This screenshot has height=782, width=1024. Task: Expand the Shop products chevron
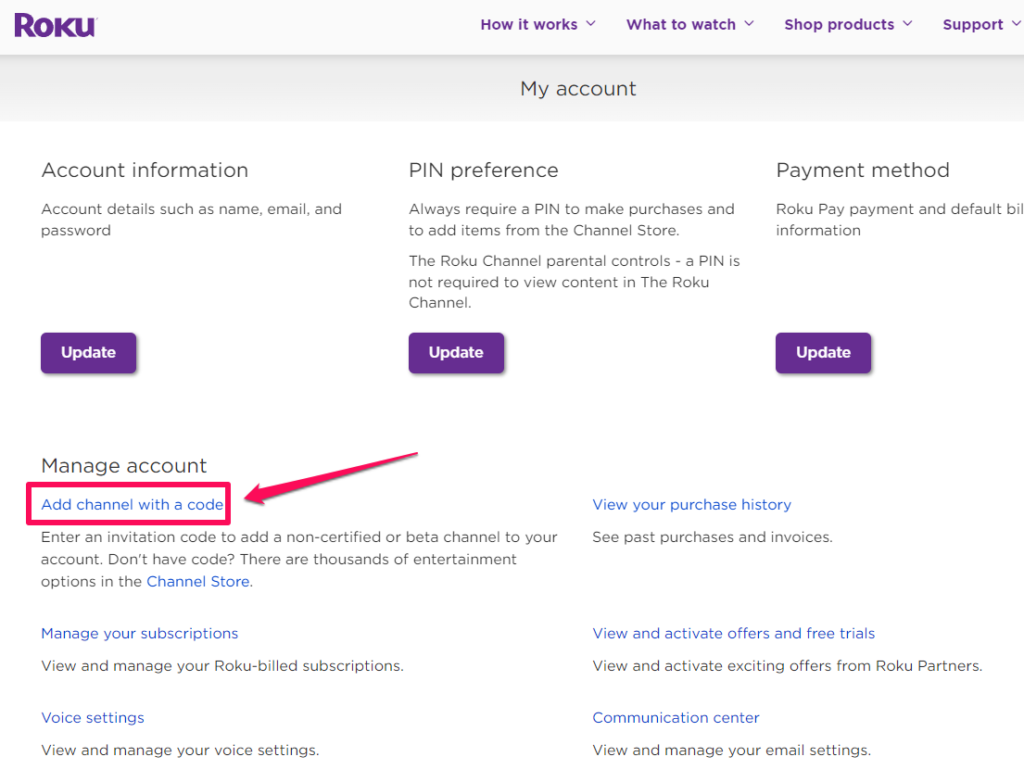click(x=907, y=24)
